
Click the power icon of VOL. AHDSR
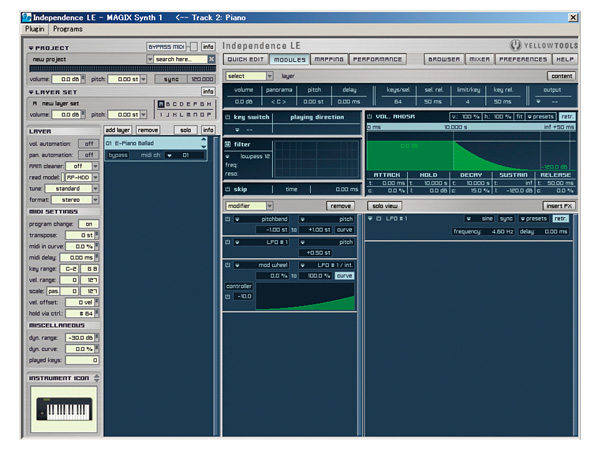tap(370, 116)
